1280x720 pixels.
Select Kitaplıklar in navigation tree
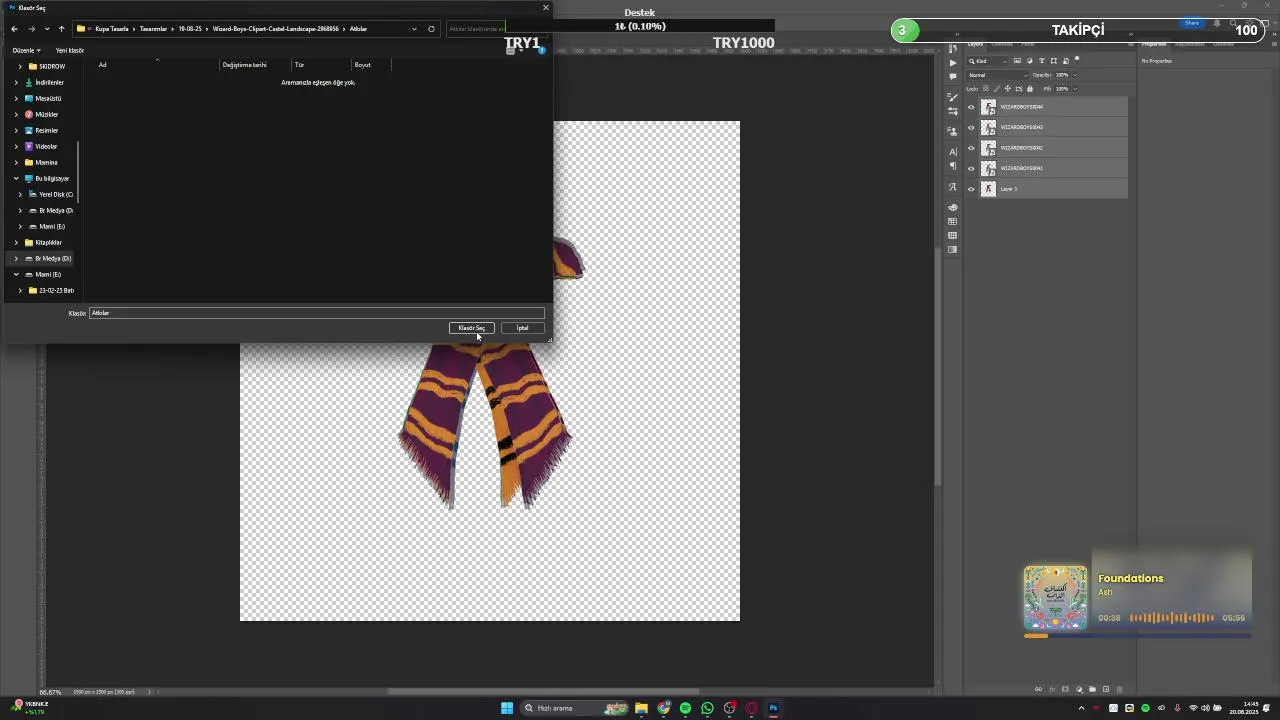pos(48,242)
